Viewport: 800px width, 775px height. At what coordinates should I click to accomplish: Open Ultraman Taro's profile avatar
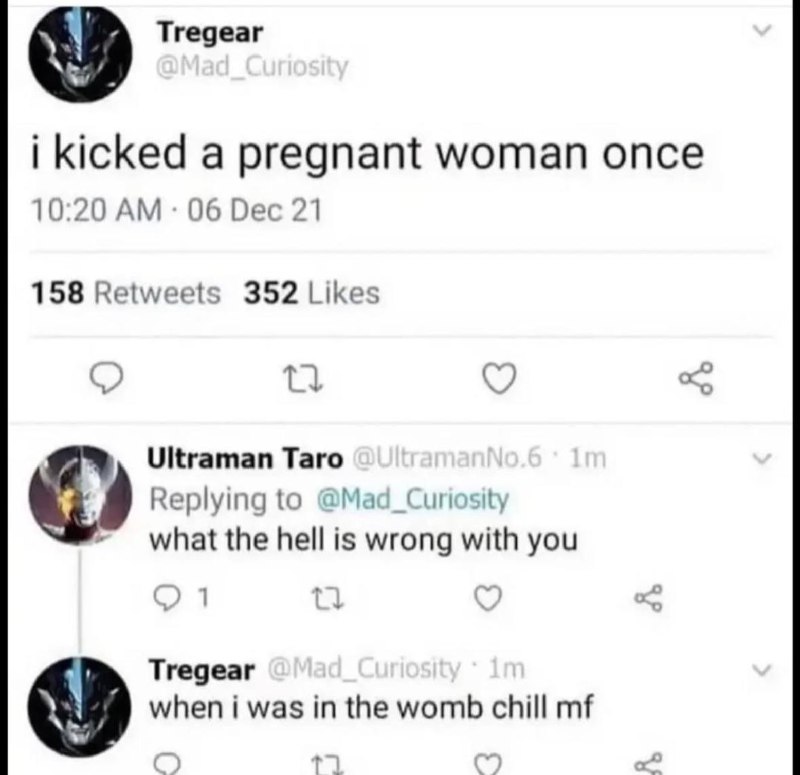tap(80, 495)
